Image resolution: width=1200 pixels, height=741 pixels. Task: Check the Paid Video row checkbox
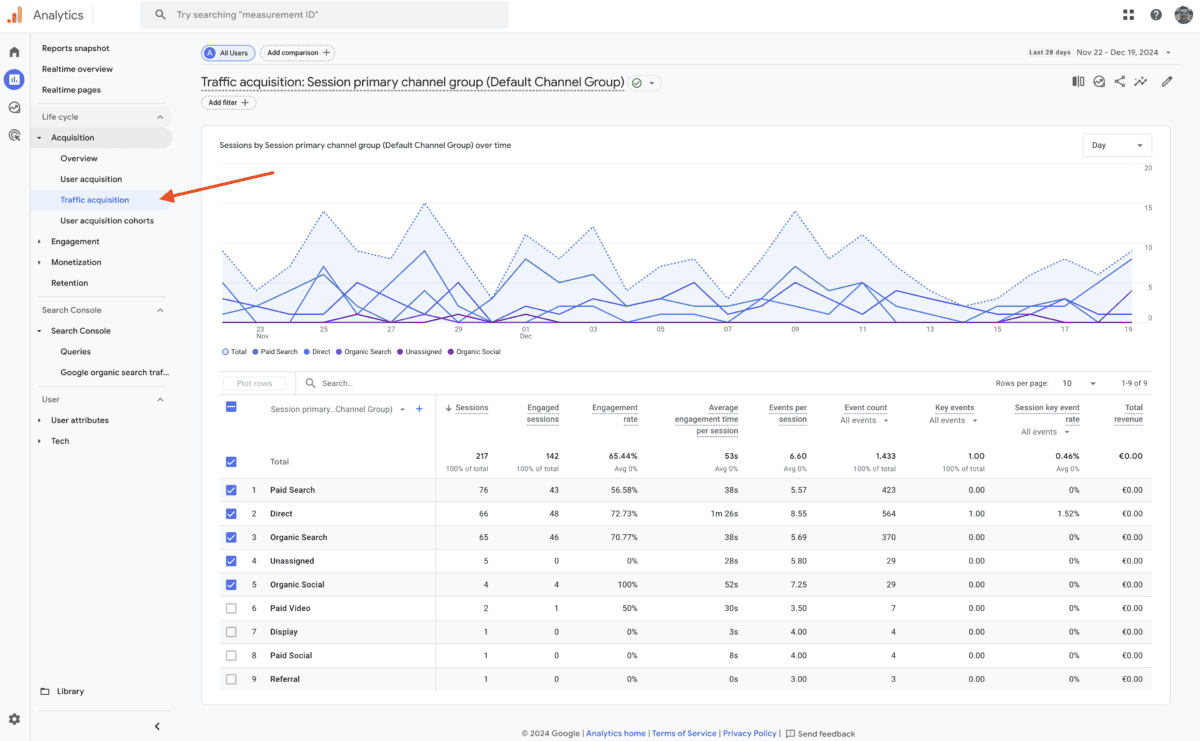click(231, 608)
